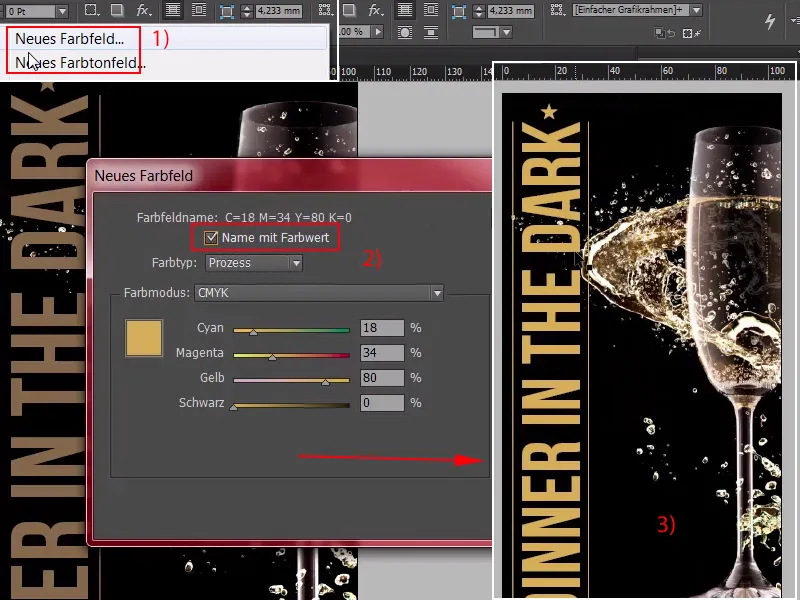Open the opacity percent slider arrow
Image resolution: width=800 pixels, height=600 pixels.
point(378,32)
